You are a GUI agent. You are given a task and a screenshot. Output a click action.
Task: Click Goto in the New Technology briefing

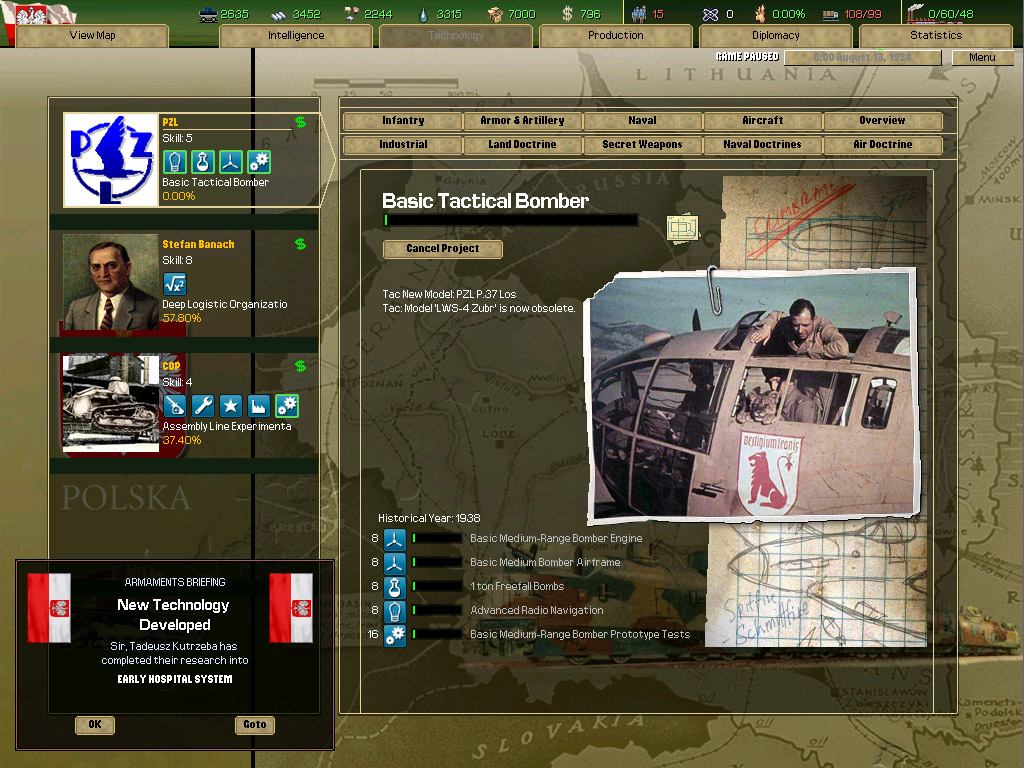click(255, 725)
